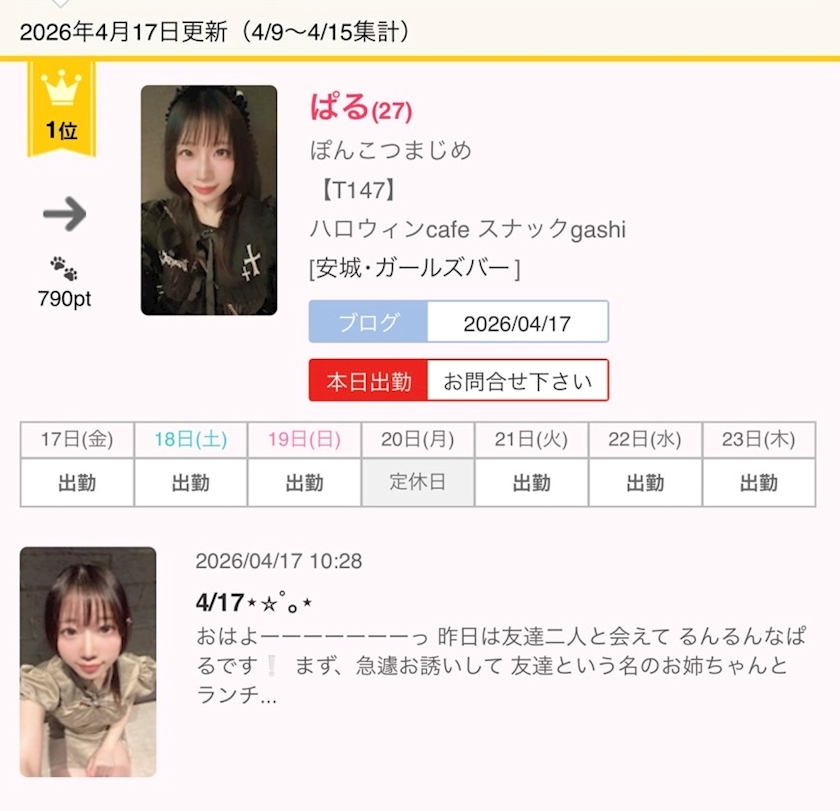
Task: Open the blog post thumbnail photo
Action: coord(88,662)
